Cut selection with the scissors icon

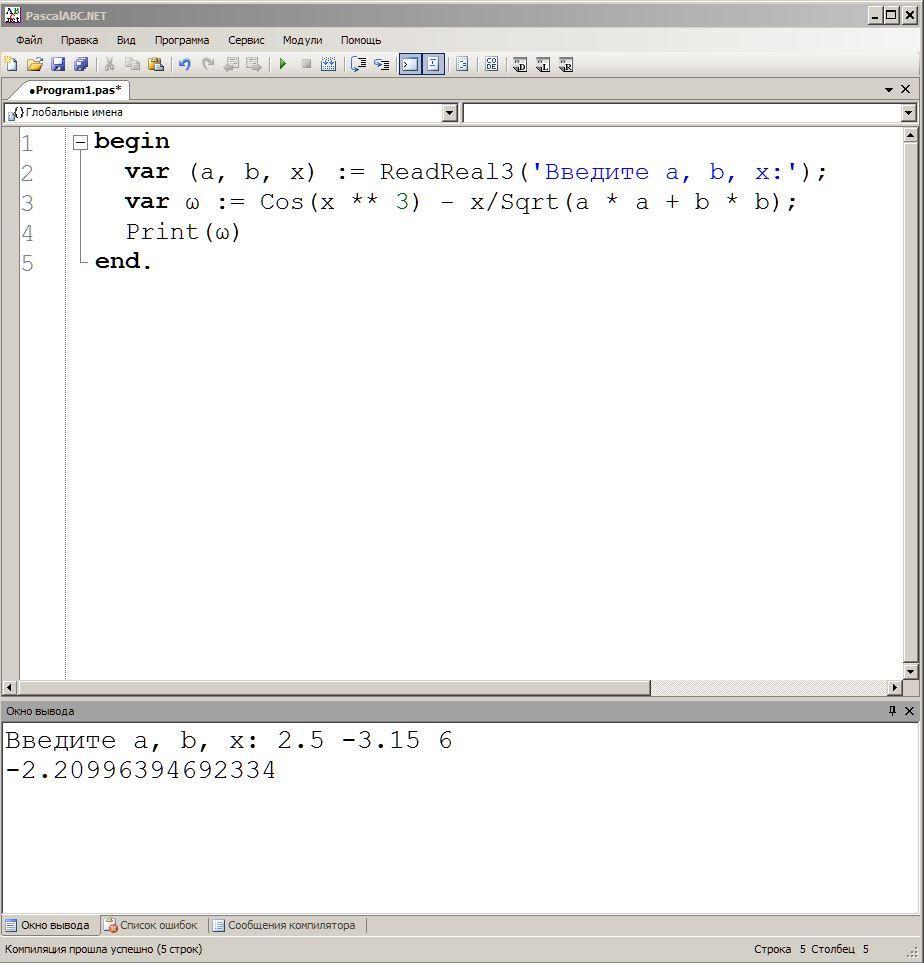[109, 64]
